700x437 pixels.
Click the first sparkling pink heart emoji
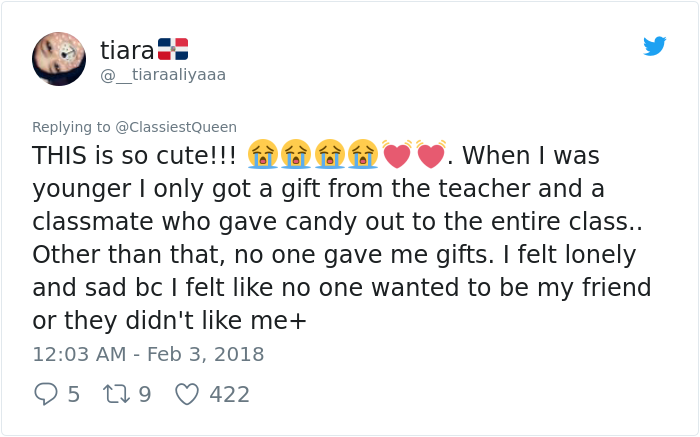click(x=397, y=155)
